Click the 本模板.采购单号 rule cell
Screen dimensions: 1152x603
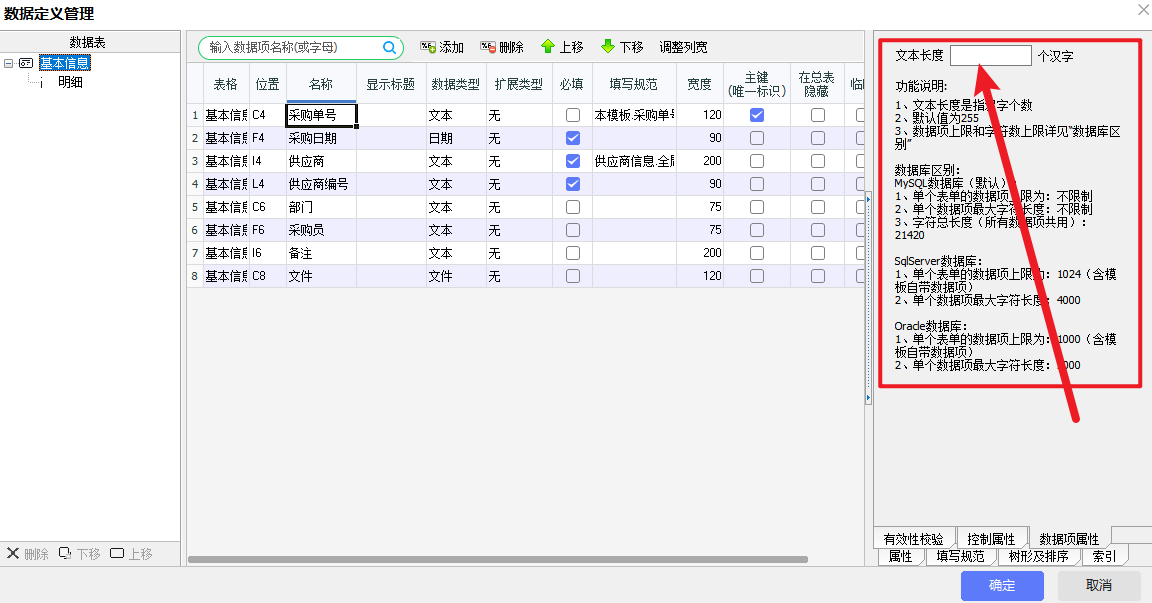pos(634,115)
